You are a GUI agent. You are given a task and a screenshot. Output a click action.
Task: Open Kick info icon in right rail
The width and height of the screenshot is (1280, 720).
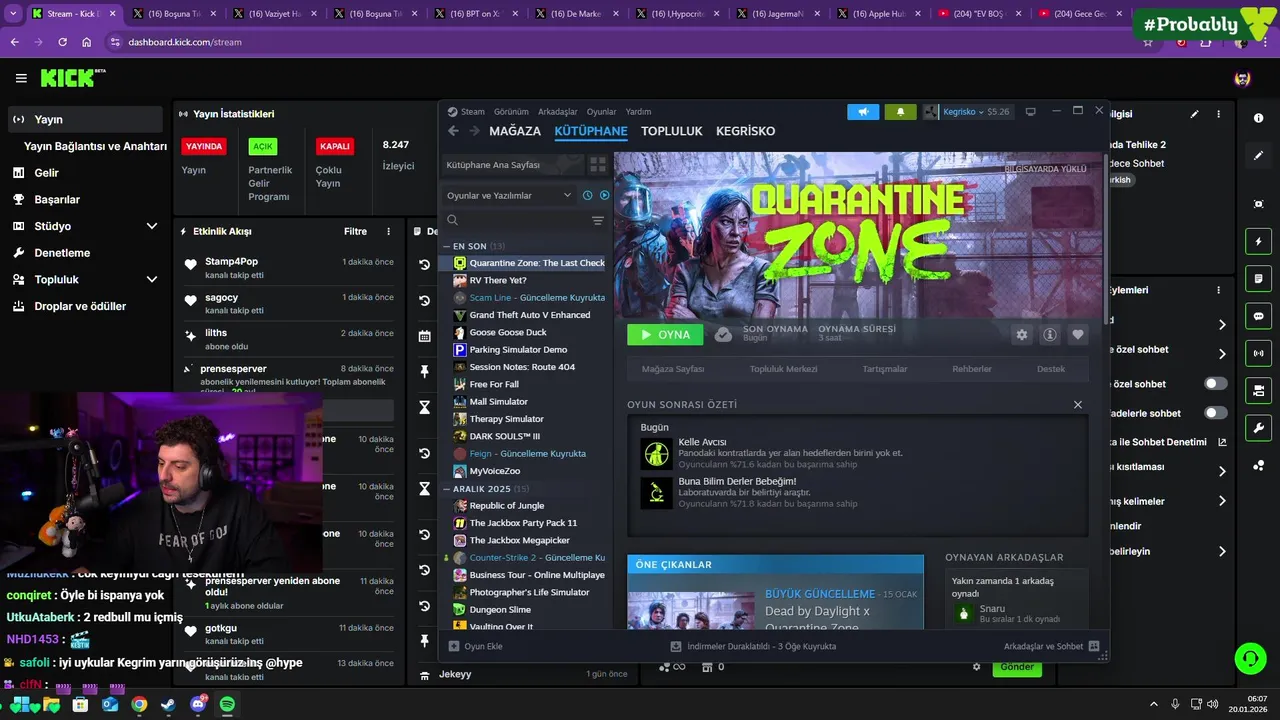click(1258, 118)
